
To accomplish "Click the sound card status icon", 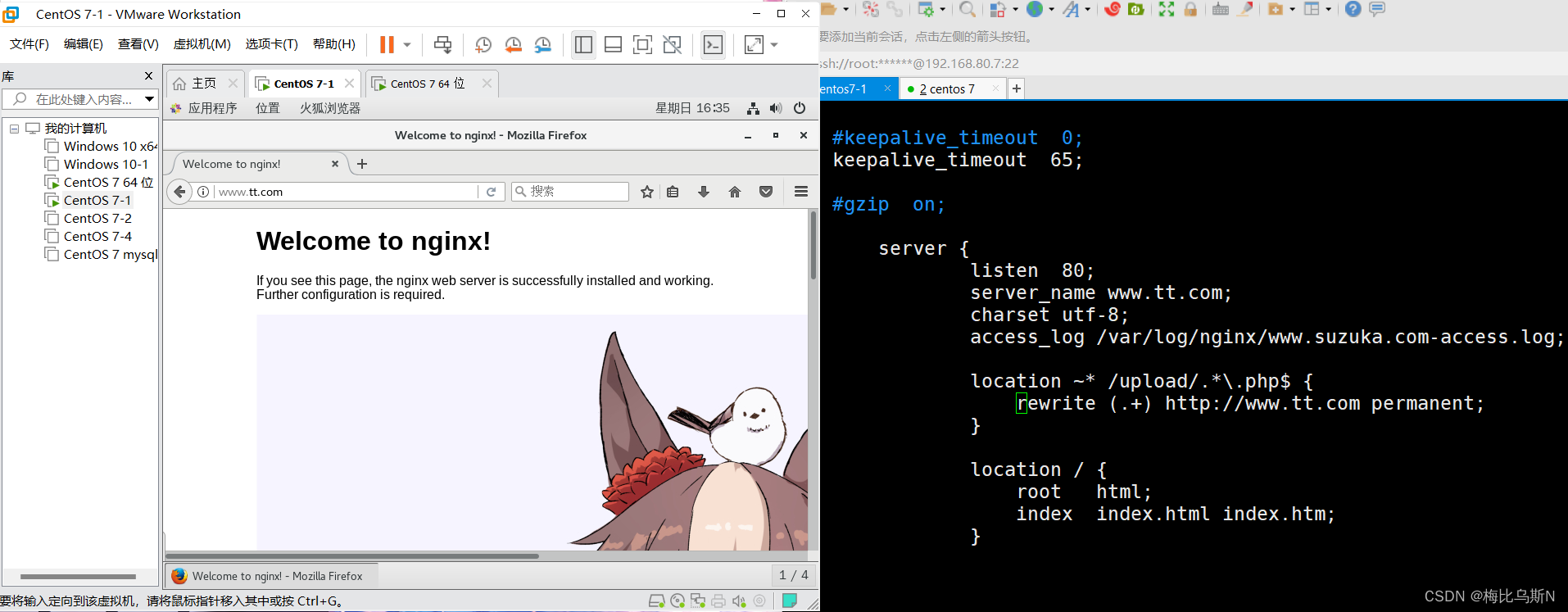I will [739, 601].
